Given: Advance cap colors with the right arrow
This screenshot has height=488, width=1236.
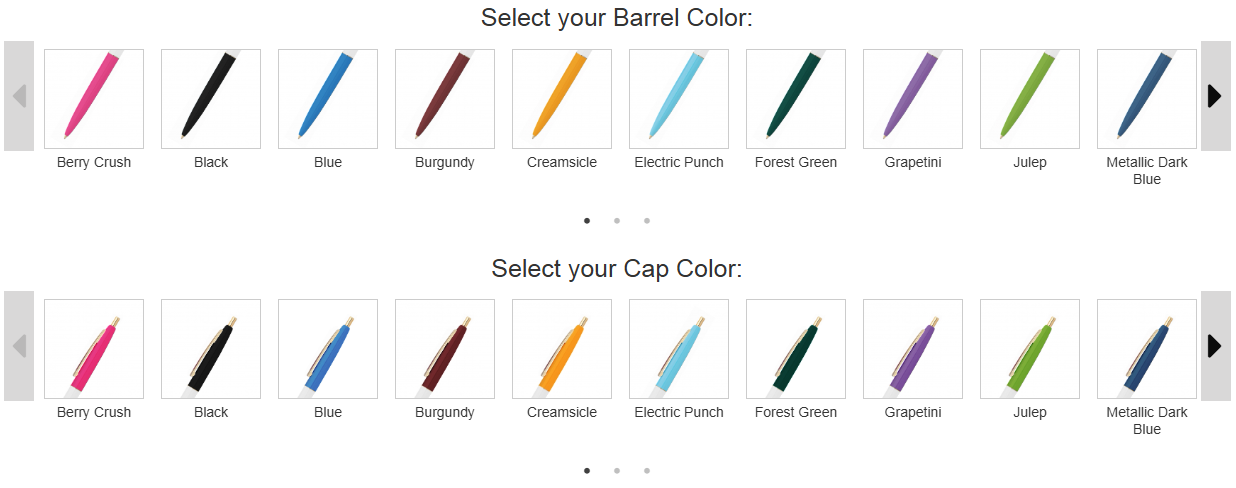Looking at the screenshot, I should tap(1215, 346).
